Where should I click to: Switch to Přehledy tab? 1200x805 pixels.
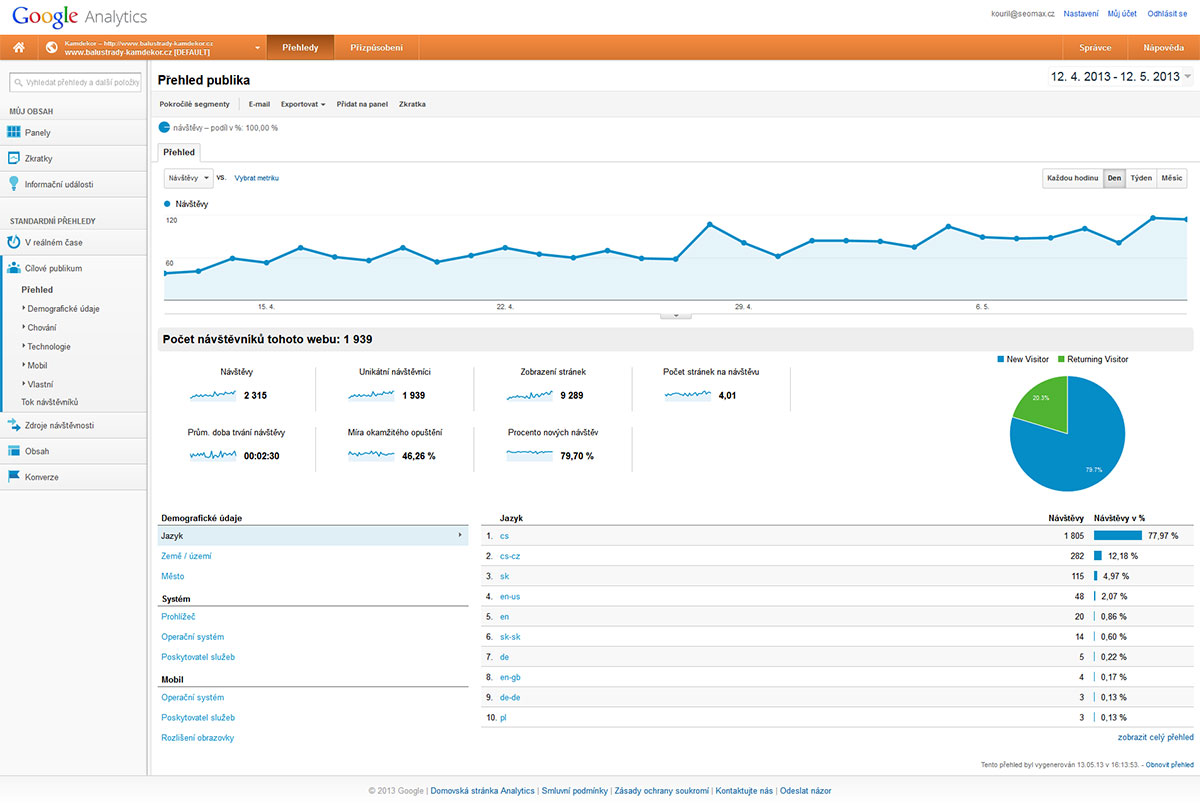pos(300,48)
